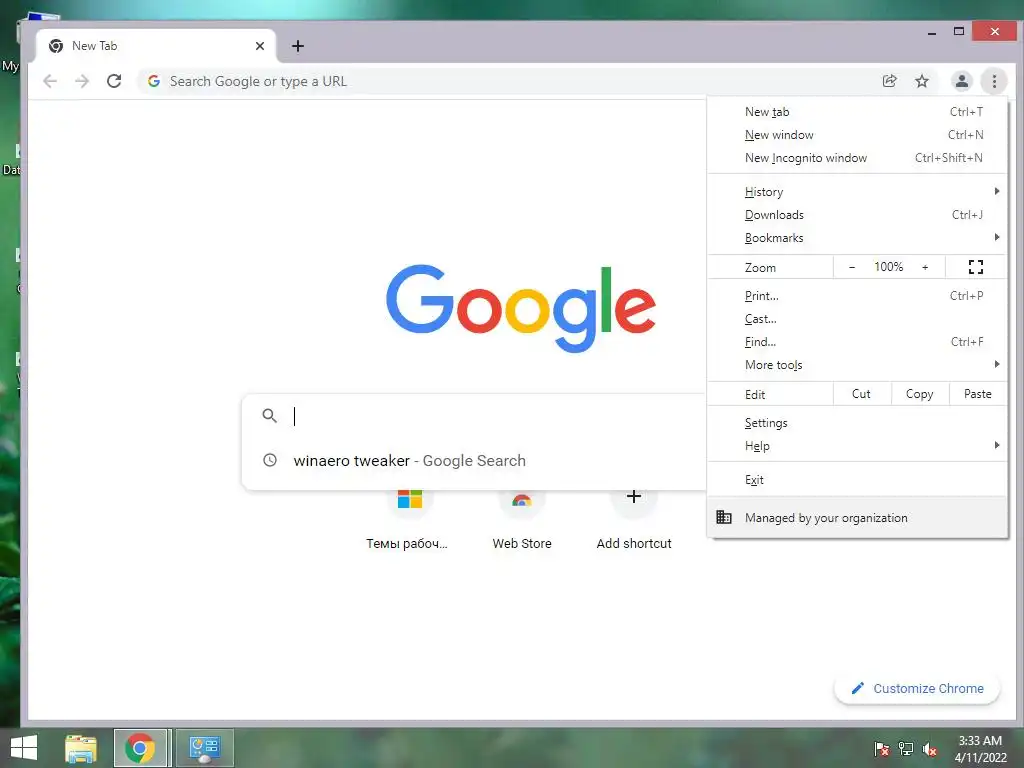1024x768 pixels.
Task: Choose New window menu entry
Action: click(x=857, y=135)
